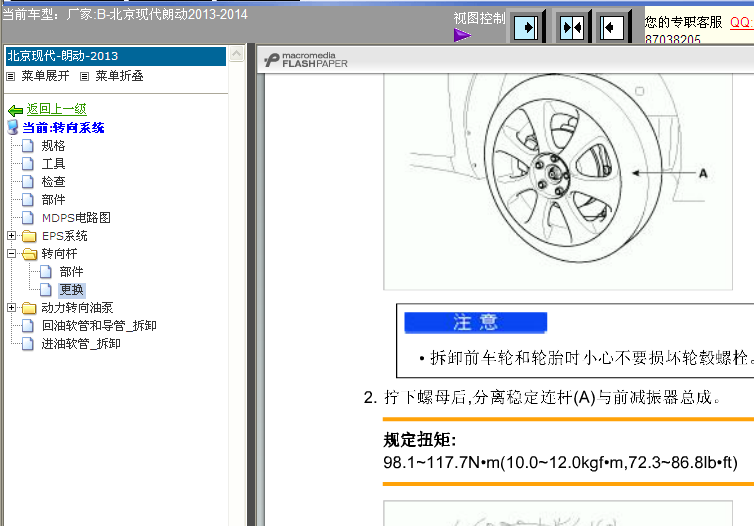The image size is (754, 526).
Task: Click the steering system icon next to 当前
Action: pos(13,127)
